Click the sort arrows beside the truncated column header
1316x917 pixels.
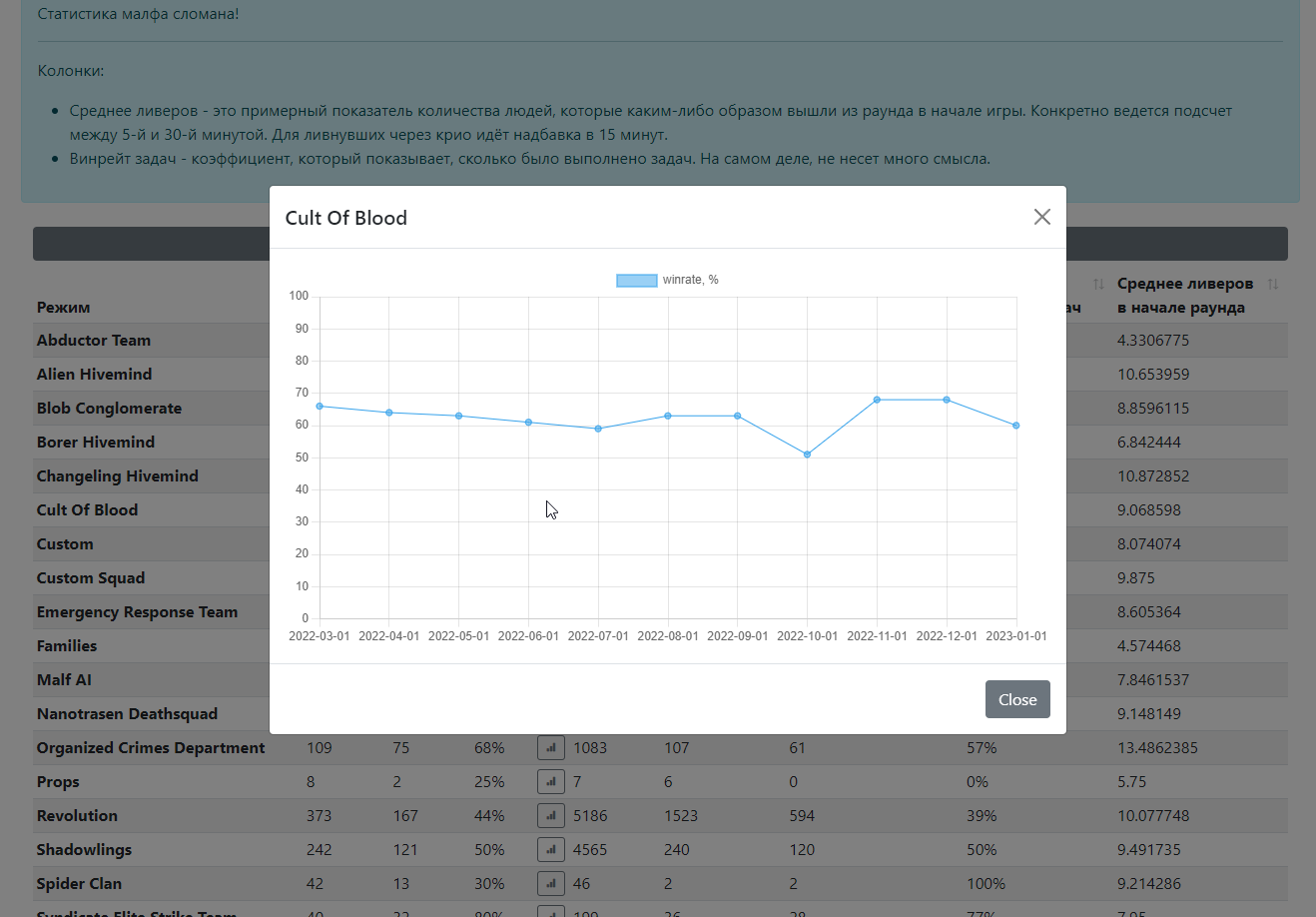[1098, 285]
